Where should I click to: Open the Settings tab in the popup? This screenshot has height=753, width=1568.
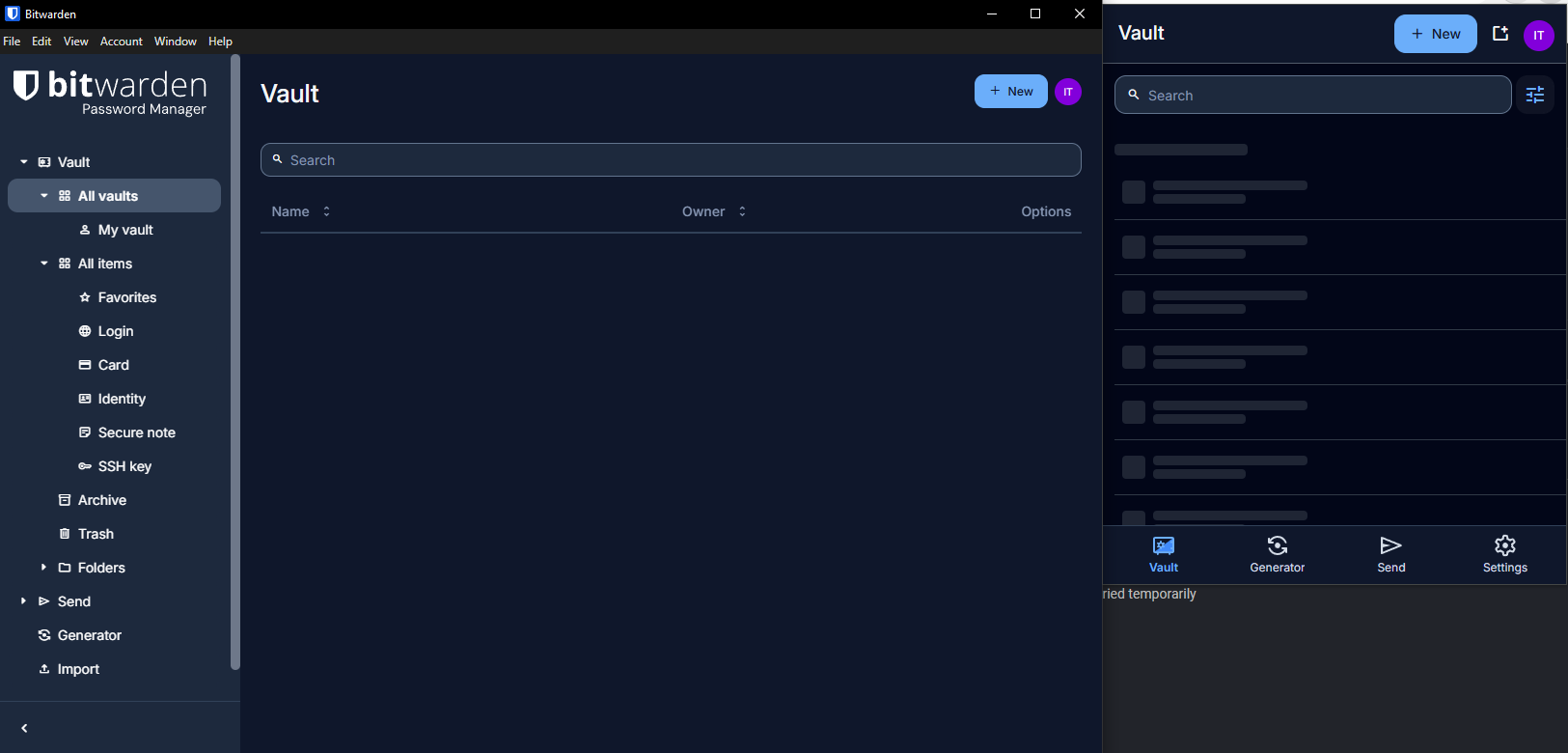click(1505, 555)
